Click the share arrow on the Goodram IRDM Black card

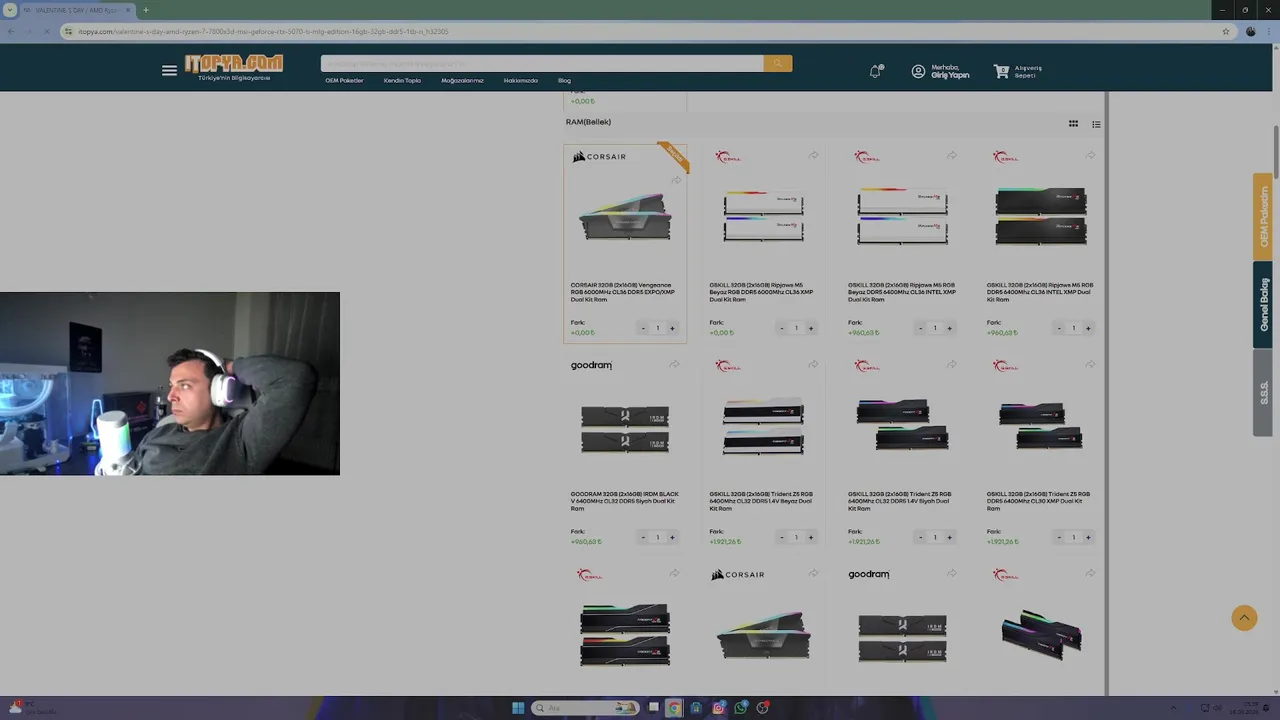coord(674,364)
